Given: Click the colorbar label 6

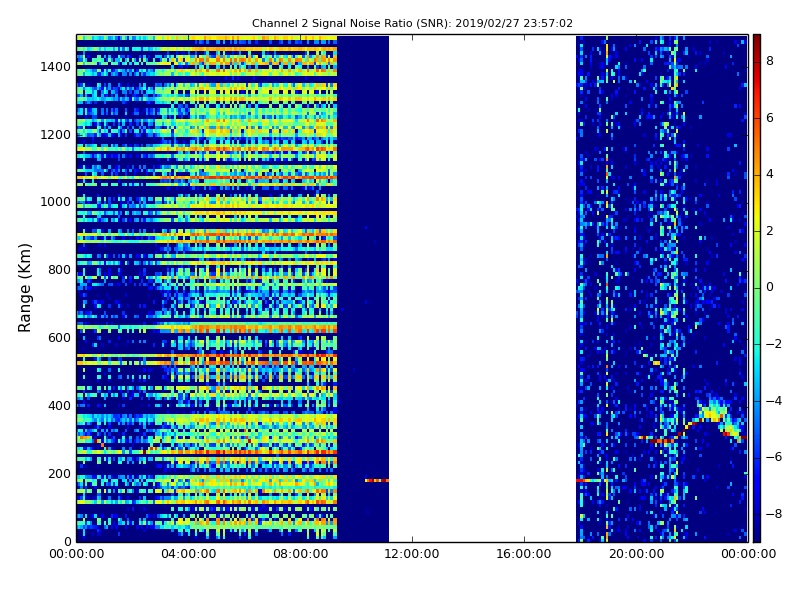Looking at the screenshot, I should point(770,118).
